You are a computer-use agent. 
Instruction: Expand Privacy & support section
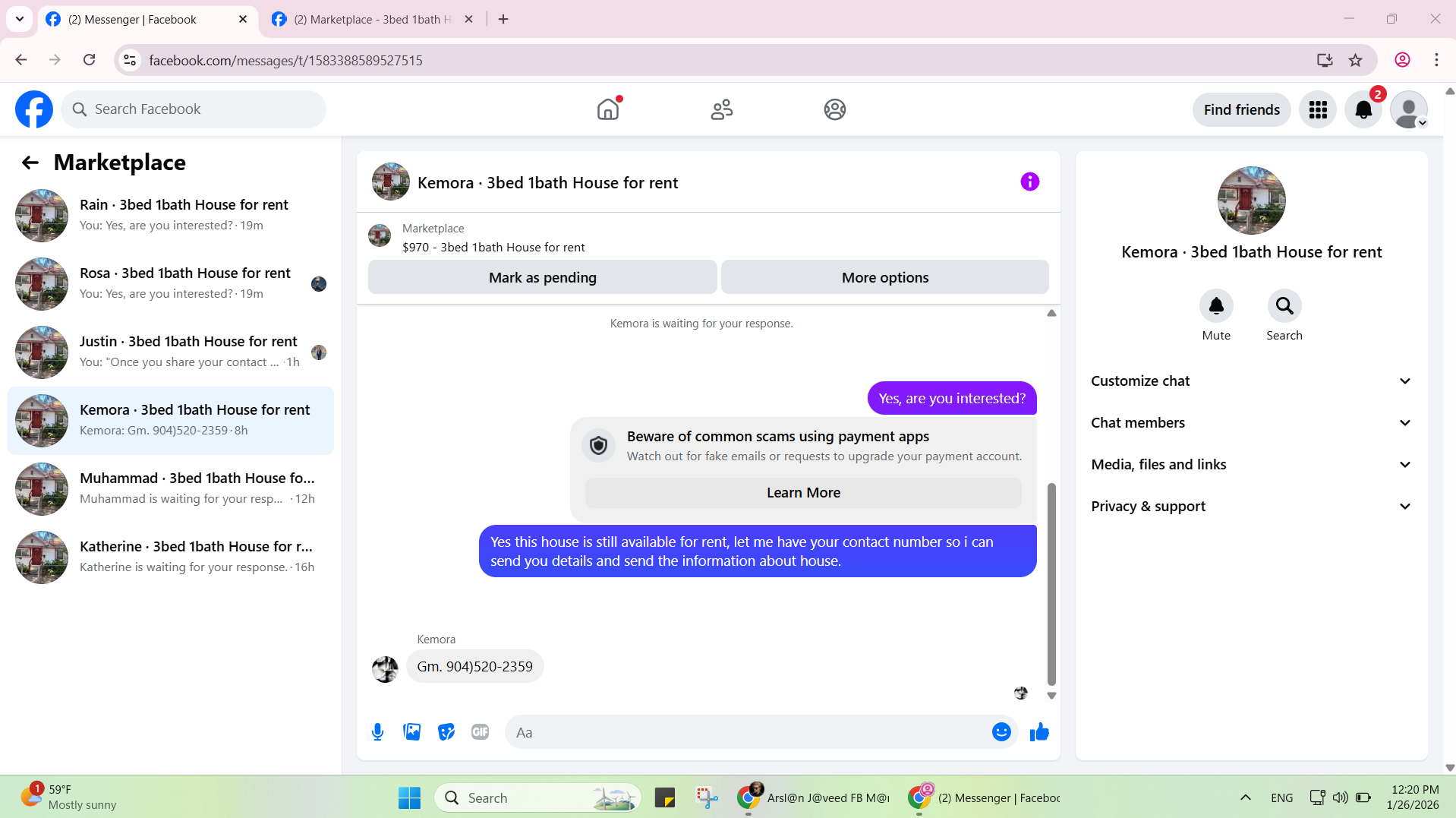pyautogui.click(x=1251, y=507)
